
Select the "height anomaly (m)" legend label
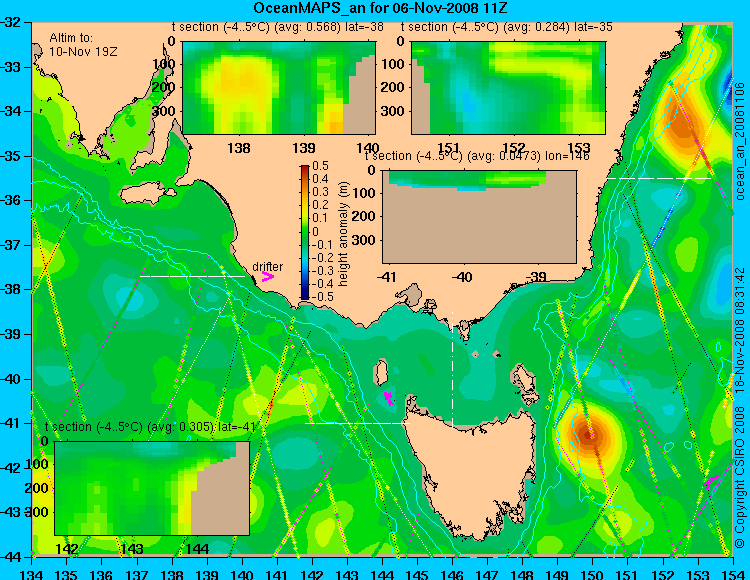coord(343,234)
